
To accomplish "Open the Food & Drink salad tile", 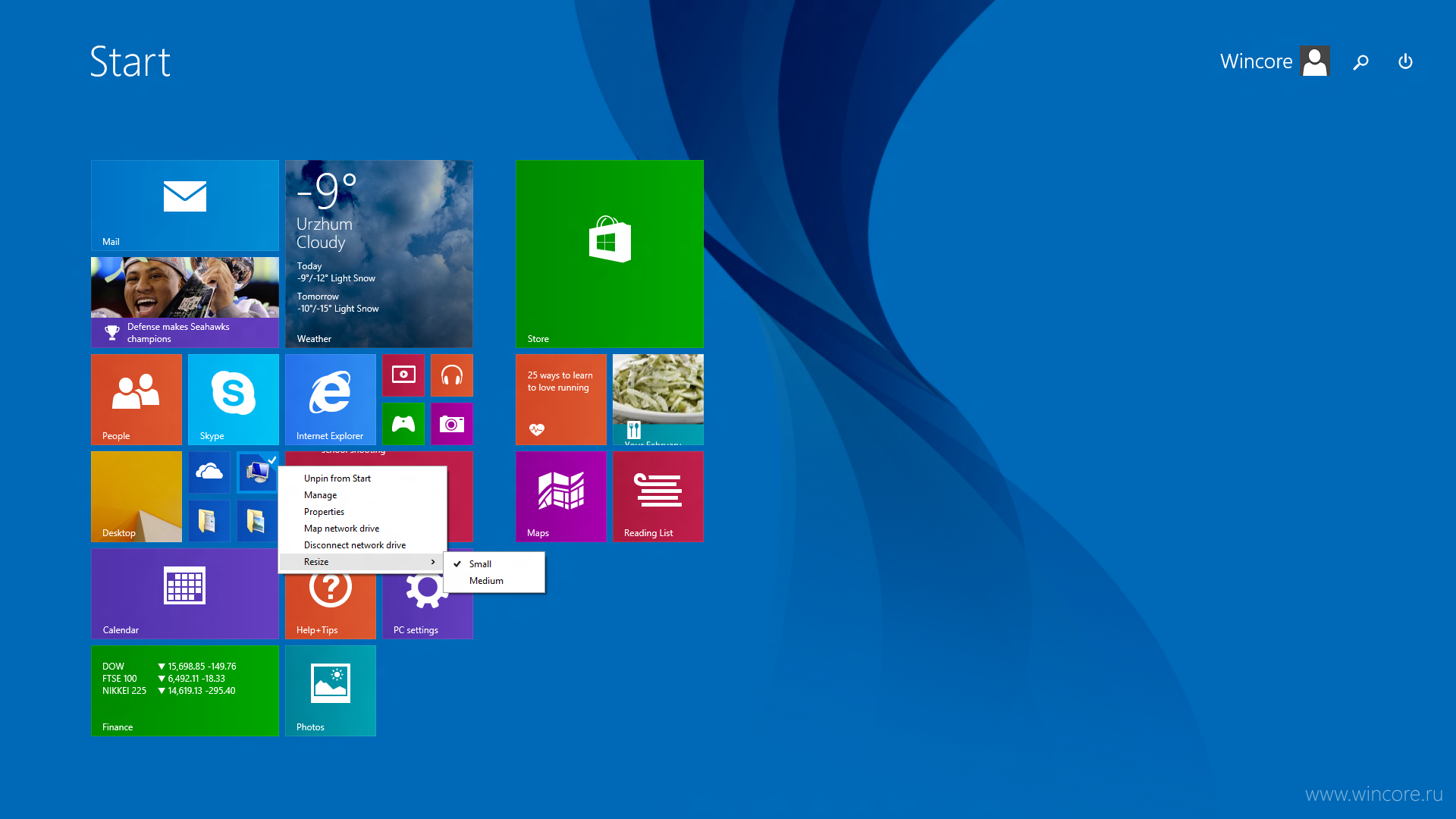I will 658,400.
